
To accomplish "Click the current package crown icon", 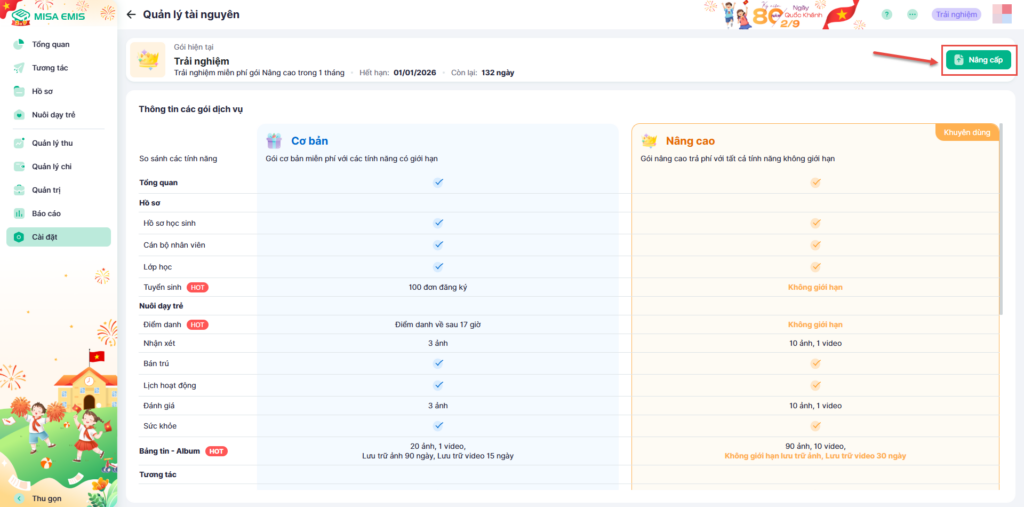I will click(x=148, y=60).
